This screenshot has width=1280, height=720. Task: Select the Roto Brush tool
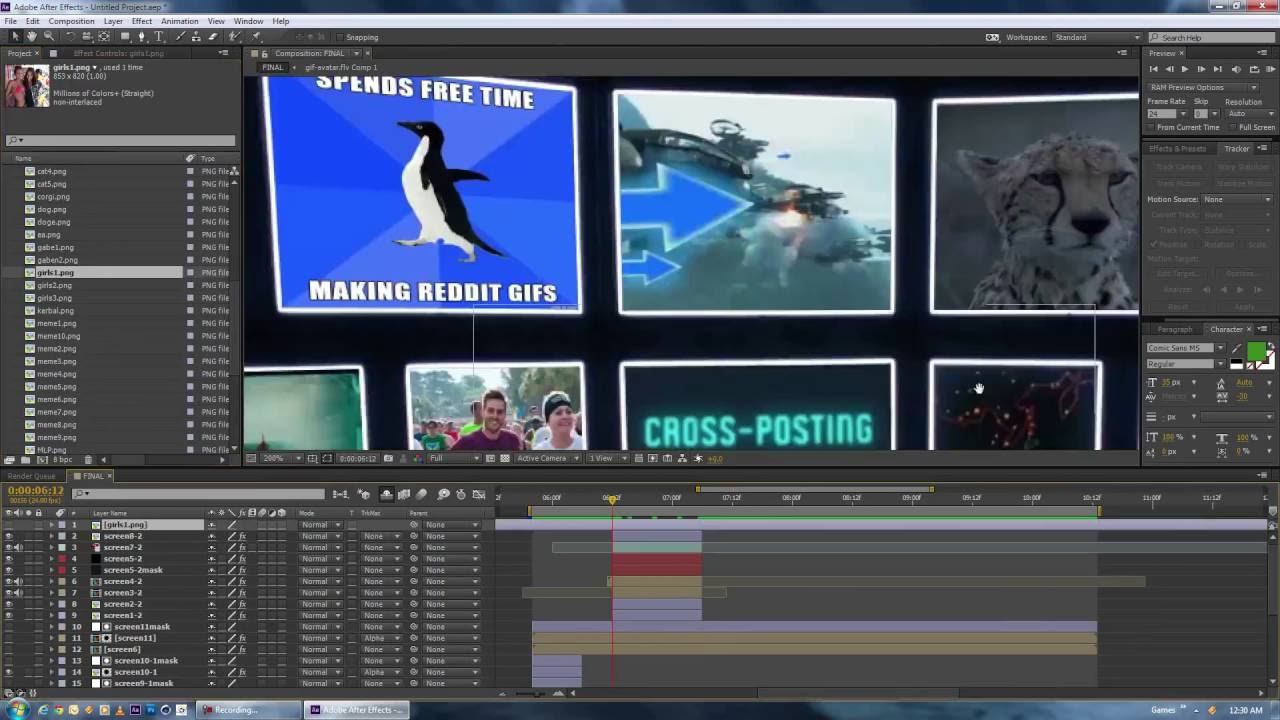(x=234, y=37)
